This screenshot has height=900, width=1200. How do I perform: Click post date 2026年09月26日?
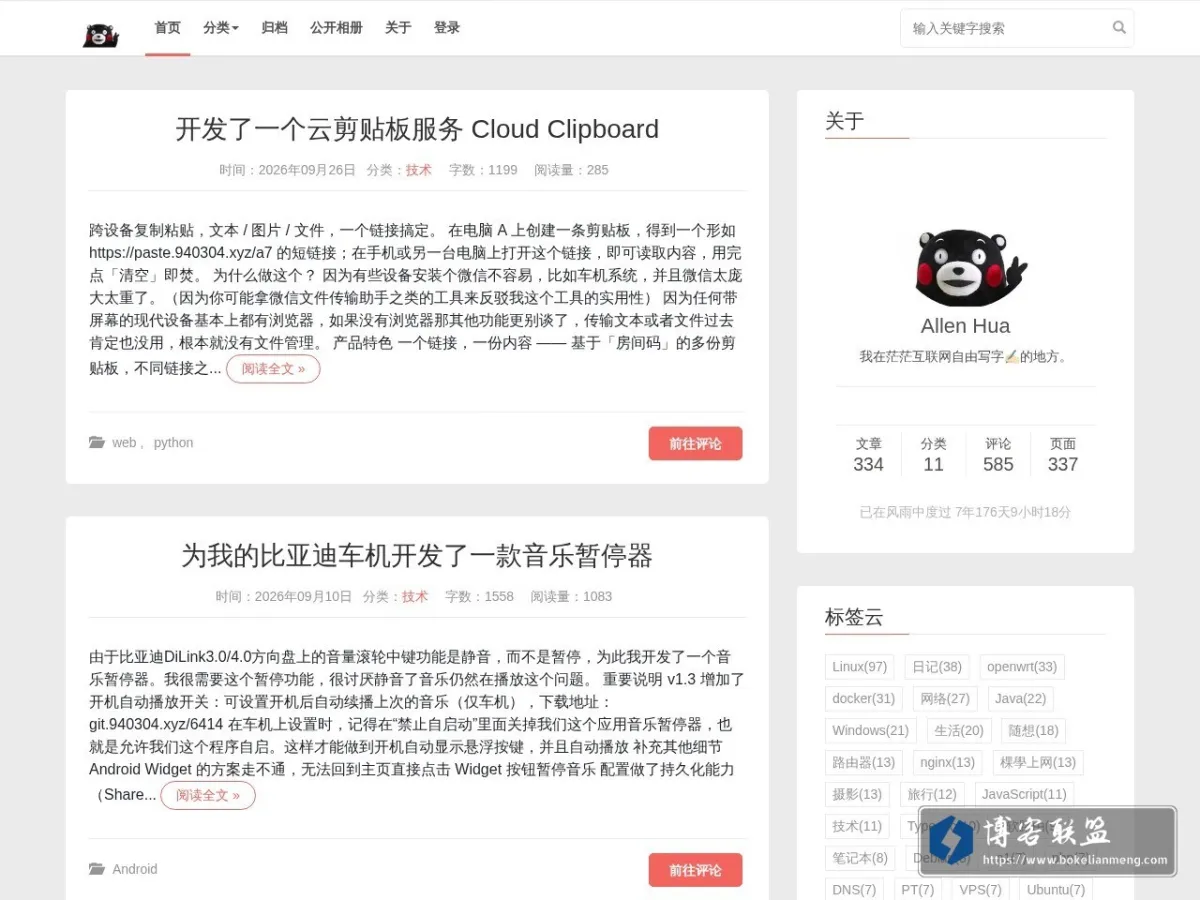(307, 170)
